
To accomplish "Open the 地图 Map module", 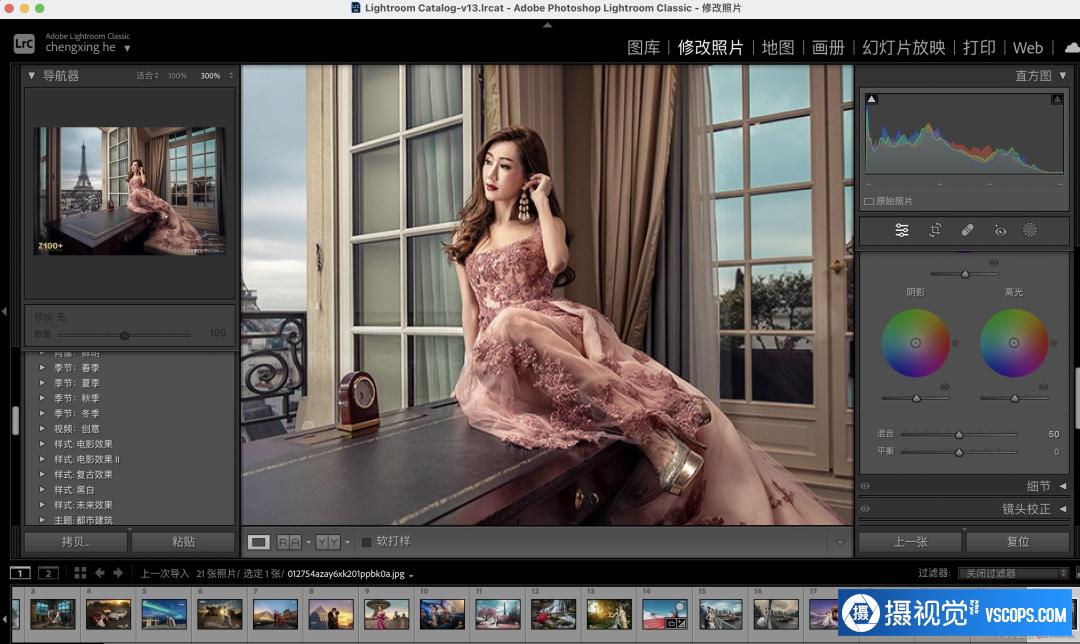I will coord(778,48).
